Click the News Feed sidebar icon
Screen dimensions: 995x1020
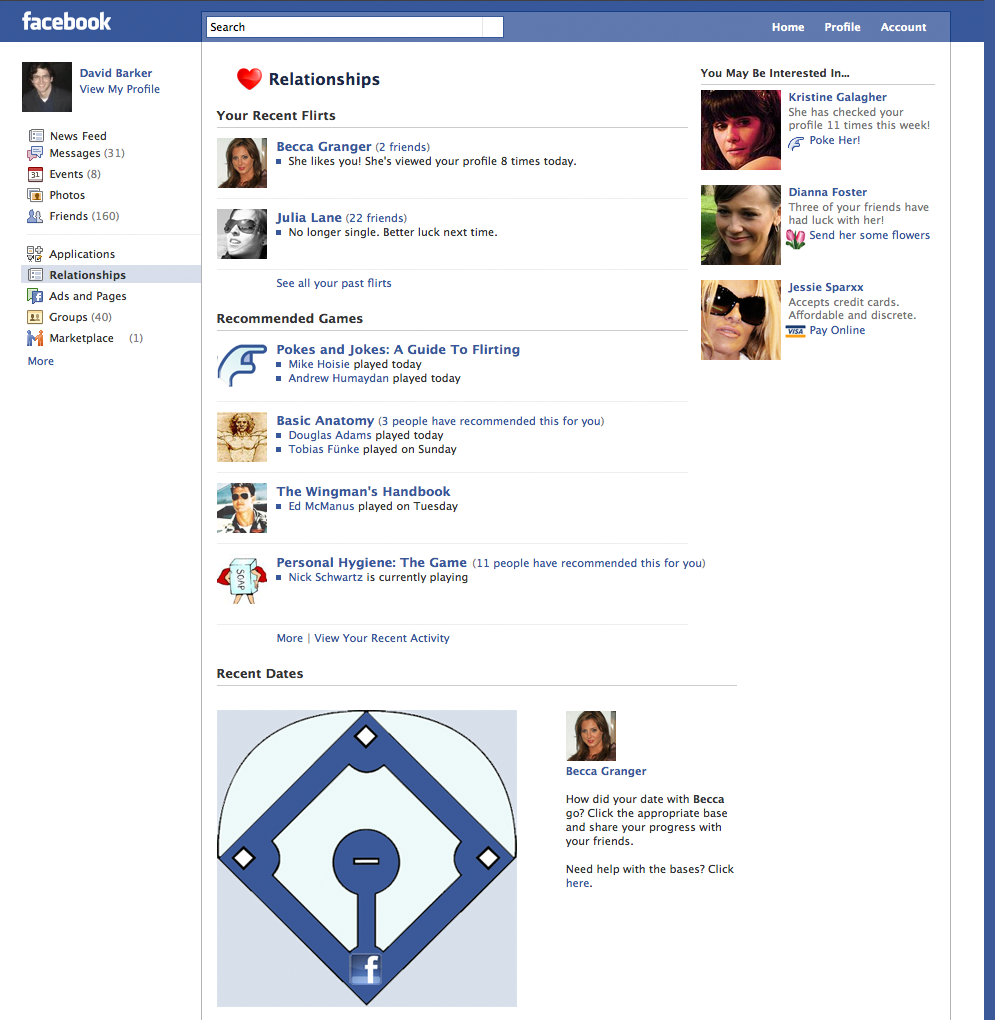click(x=36, y=135)
